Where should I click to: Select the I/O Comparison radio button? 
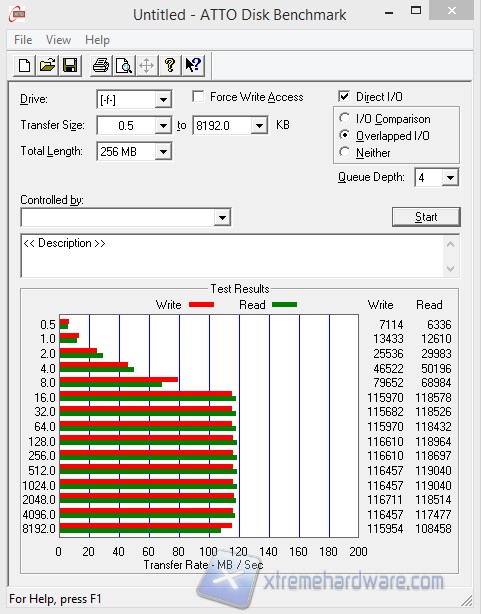click(x=344, y=118)
